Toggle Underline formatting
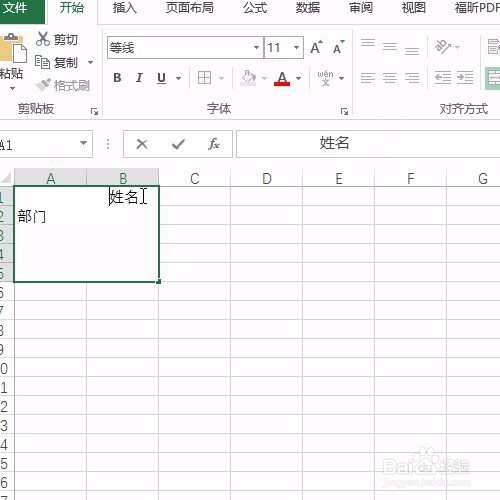This screenshot has width=500, height=500. coord(161,78)
